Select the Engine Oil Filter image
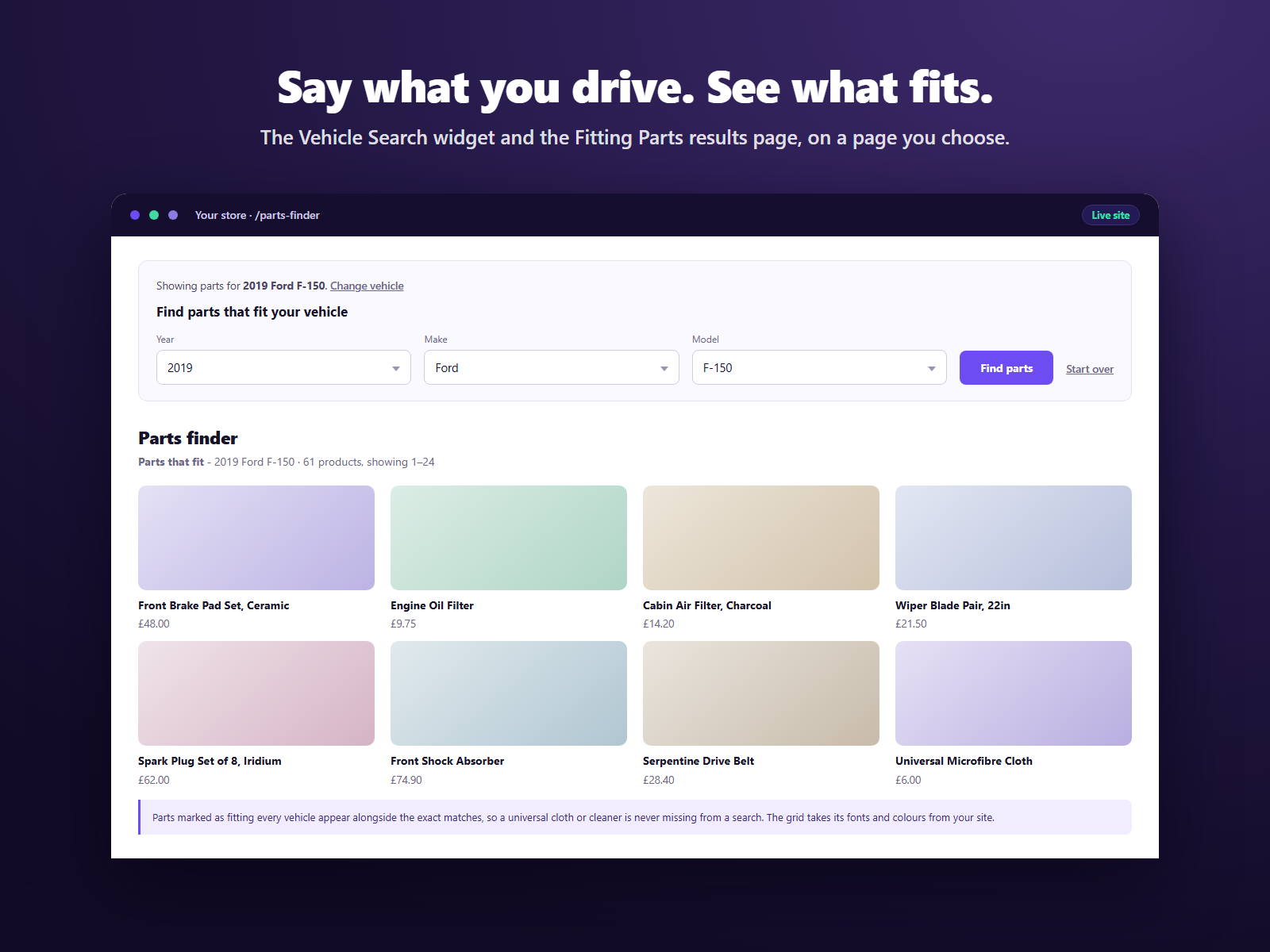 [x=509, y=538]
